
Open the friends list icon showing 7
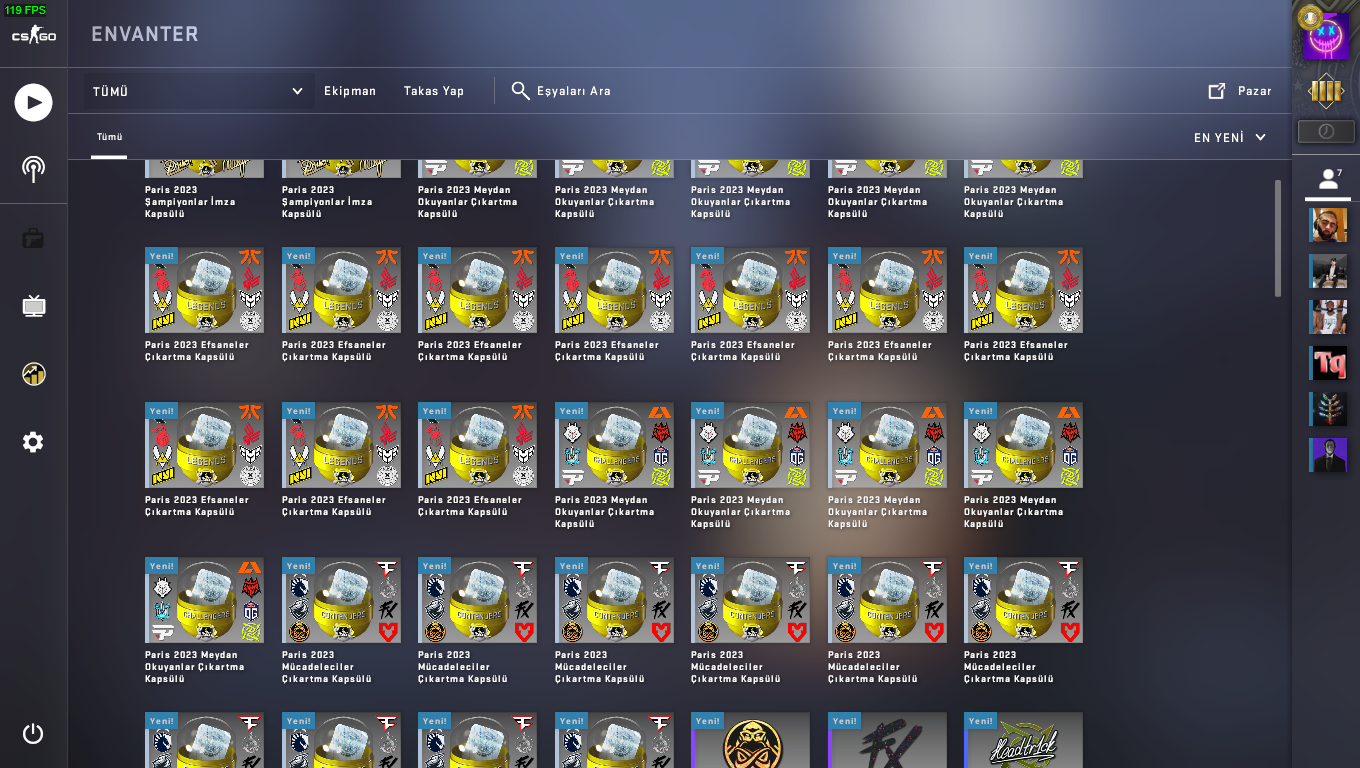[x=1328, y=180]
